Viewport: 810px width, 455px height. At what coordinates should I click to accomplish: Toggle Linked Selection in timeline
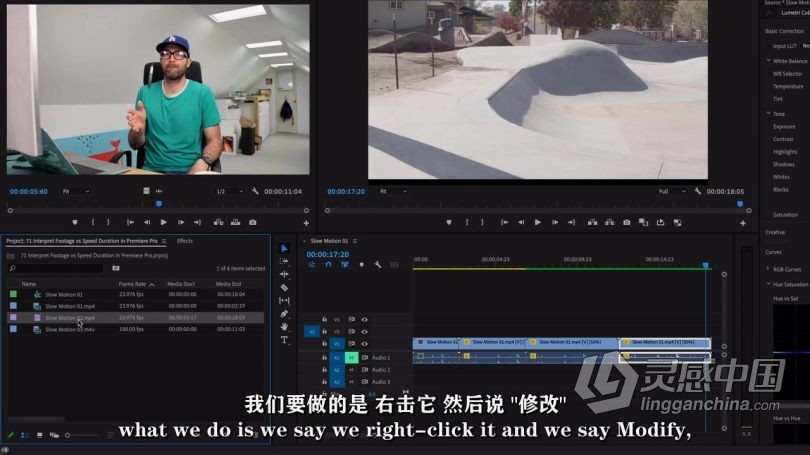coord(345,264)
